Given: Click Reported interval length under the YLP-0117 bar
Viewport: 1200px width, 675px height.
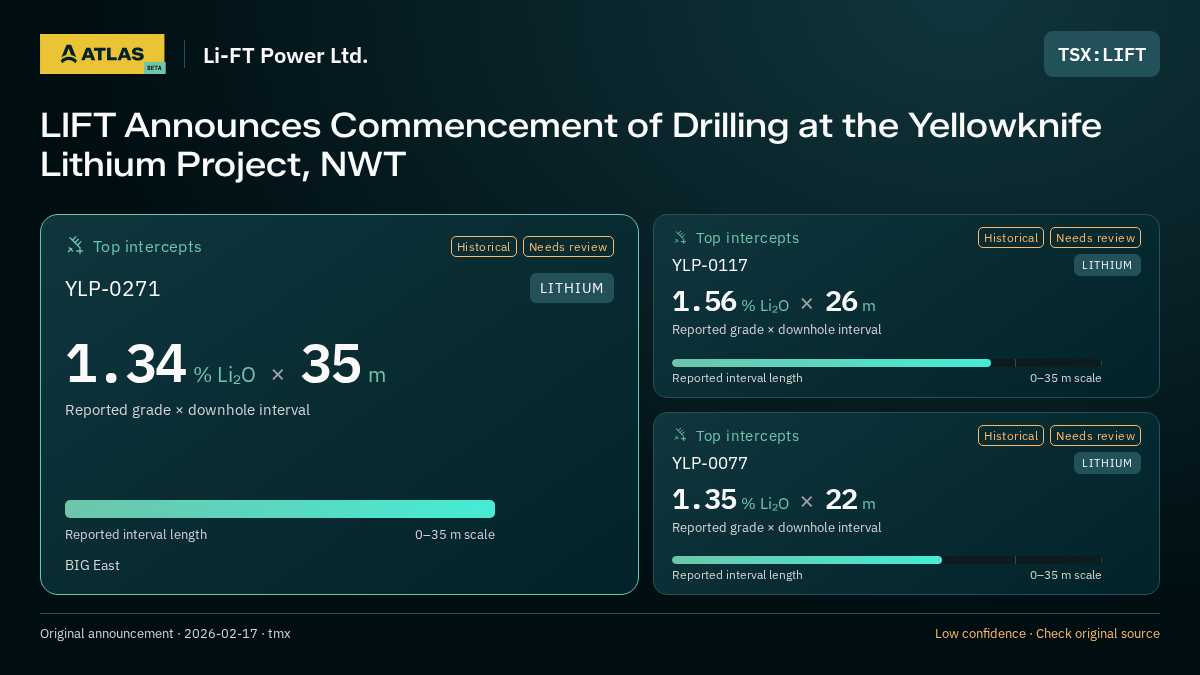Looking at the screenshot, I should point(737,378).
